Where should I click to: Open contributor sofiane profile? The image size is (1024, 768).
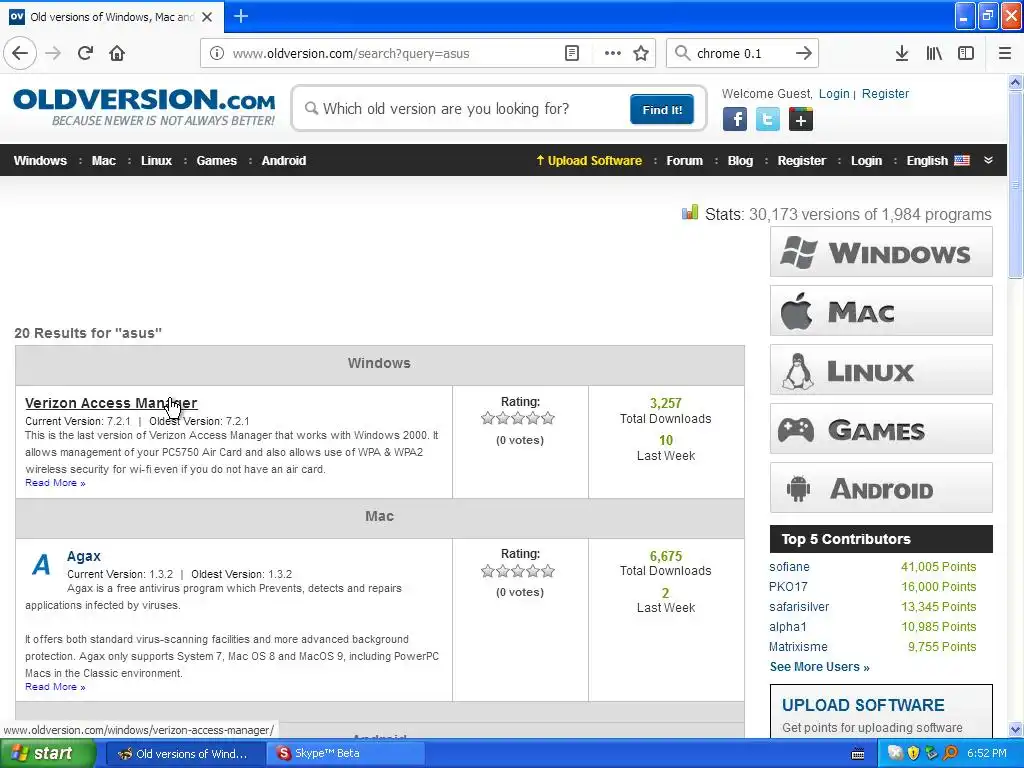[790, 567]
